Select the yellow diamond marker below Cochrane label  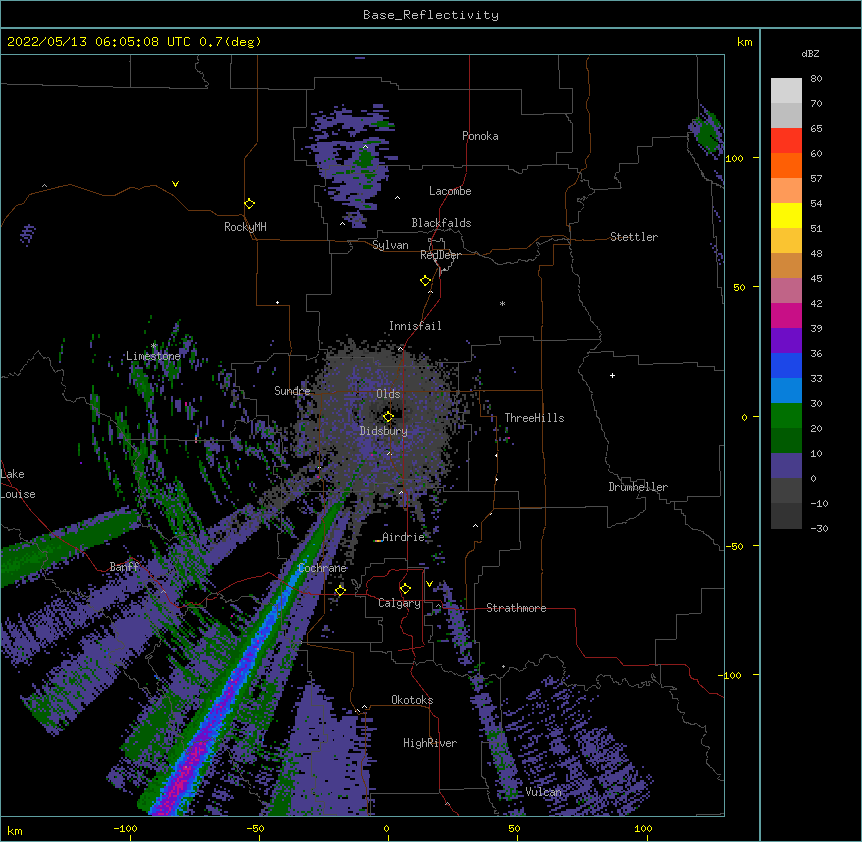pyautogui.click(x=340, y=590)
